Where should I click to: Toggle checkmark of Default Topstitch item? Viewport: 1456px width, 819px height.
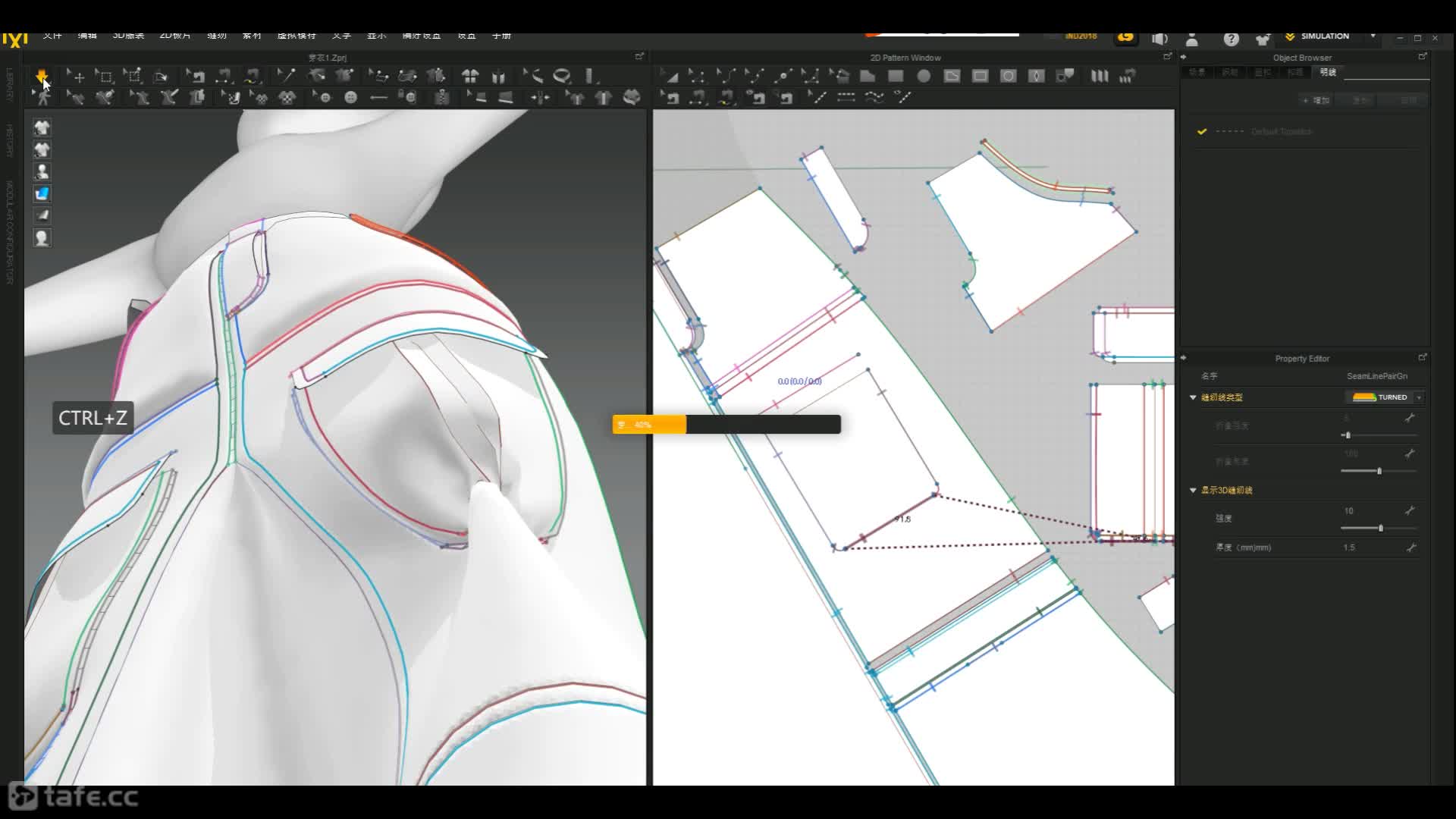pyautogui.click(x=1202, y=131)
